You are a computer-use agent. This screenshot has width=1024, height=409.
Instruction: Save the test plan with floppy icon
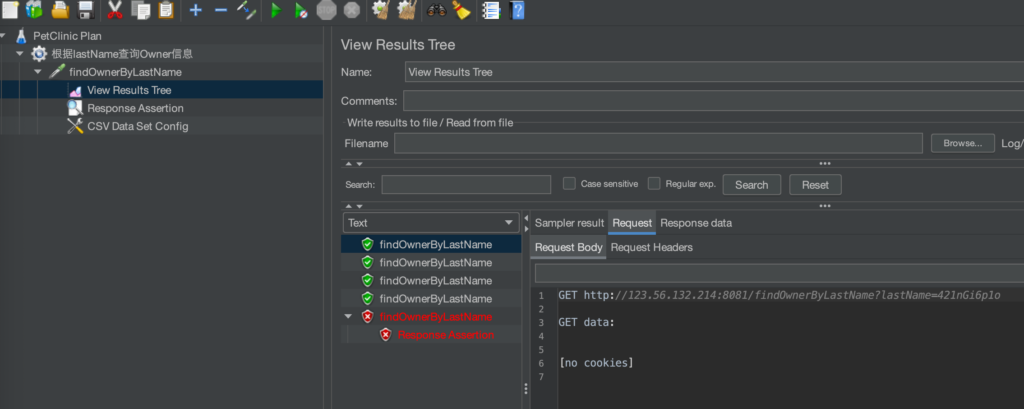[86, 10]
